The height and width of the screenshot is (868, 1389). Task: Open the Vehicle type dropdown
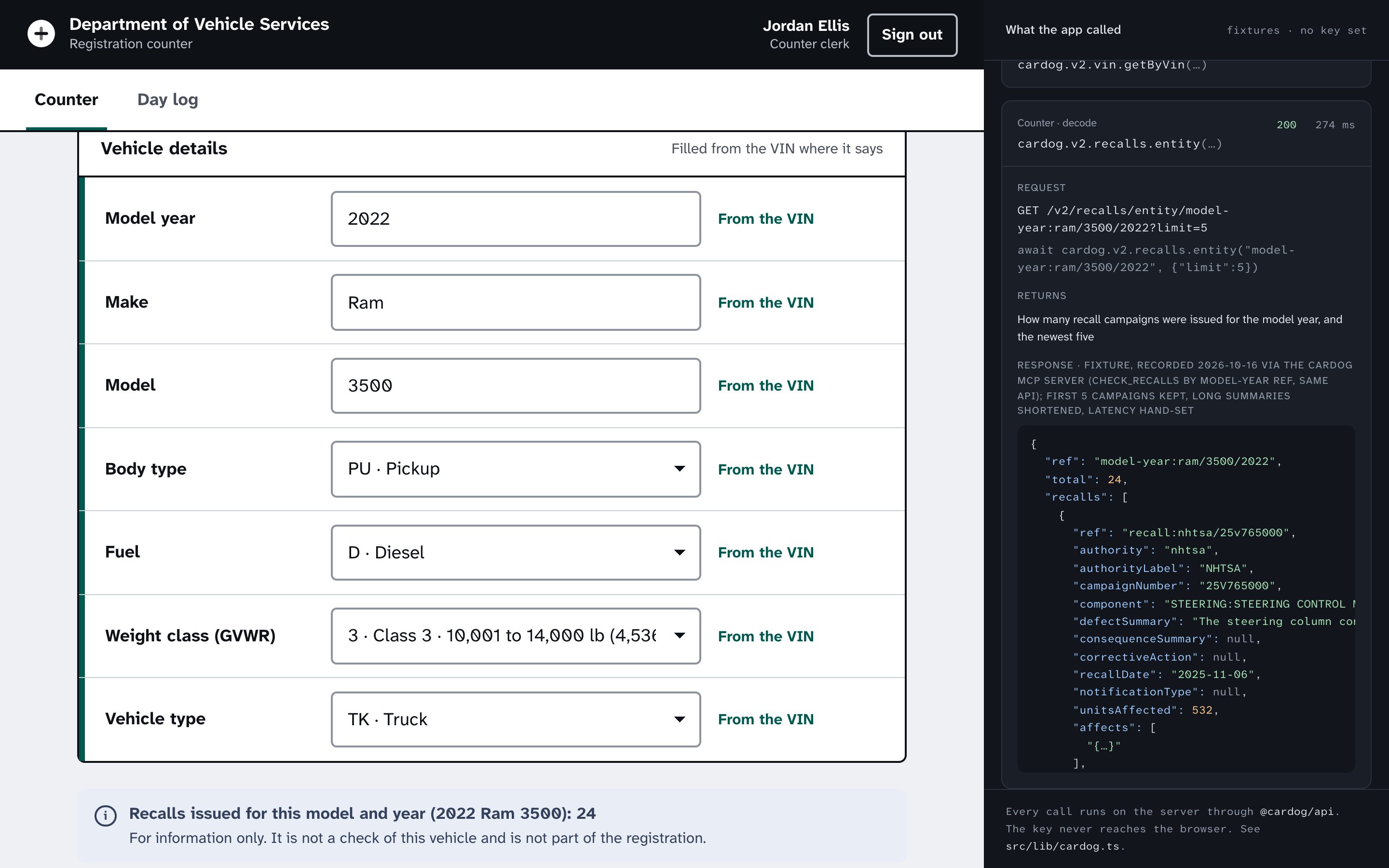tap(516, 719)
